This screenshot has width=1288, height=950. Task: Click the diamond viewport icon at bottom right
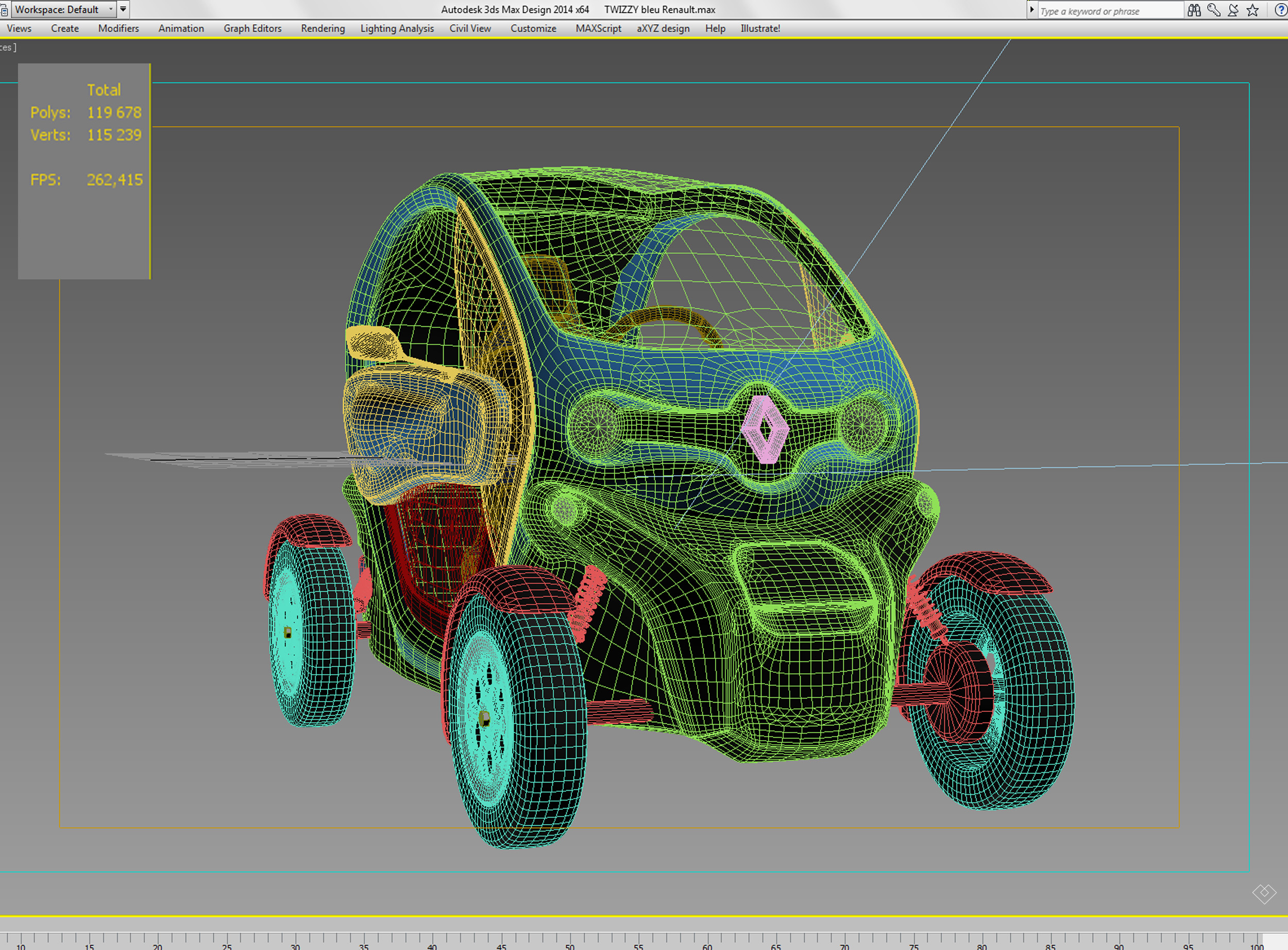click(x=1264, y=894)
